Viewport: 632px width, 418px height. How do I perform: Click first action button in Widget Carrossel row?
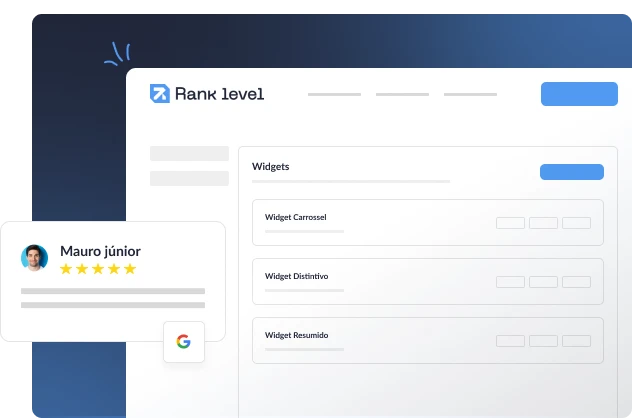[x=510, y=223]
